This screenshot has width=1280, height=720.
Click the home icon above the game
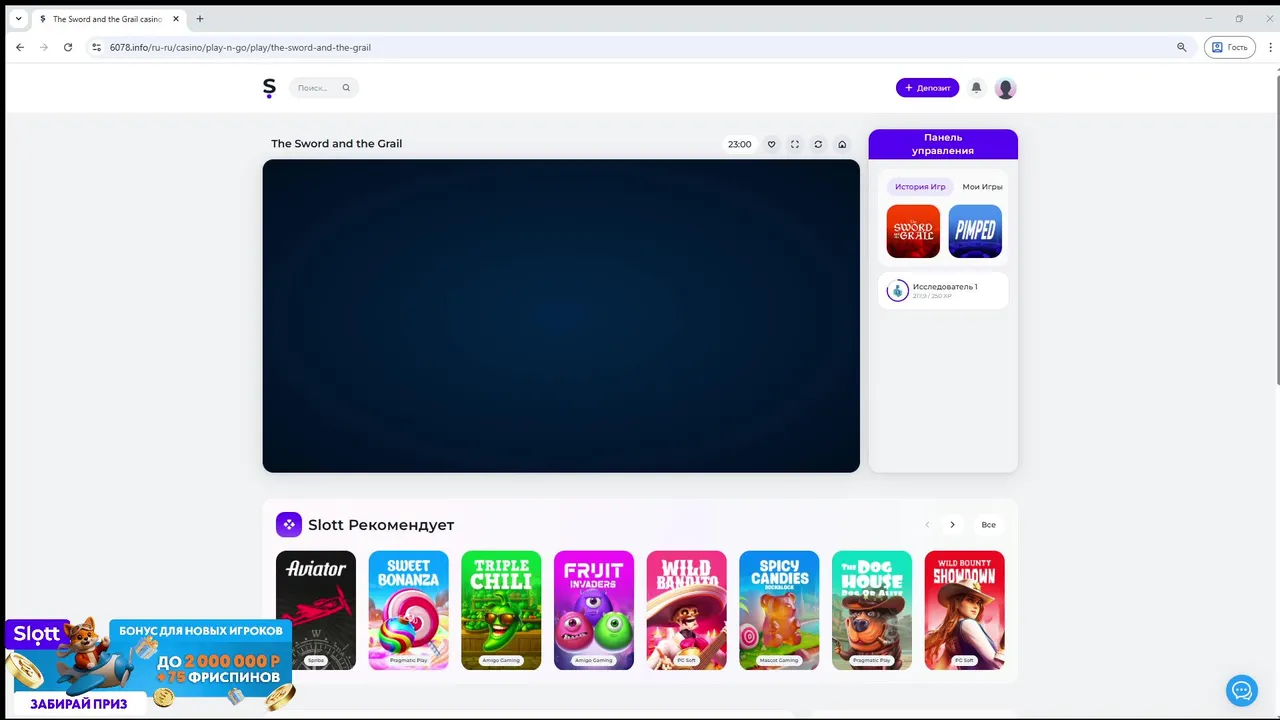tap(842, 144)
